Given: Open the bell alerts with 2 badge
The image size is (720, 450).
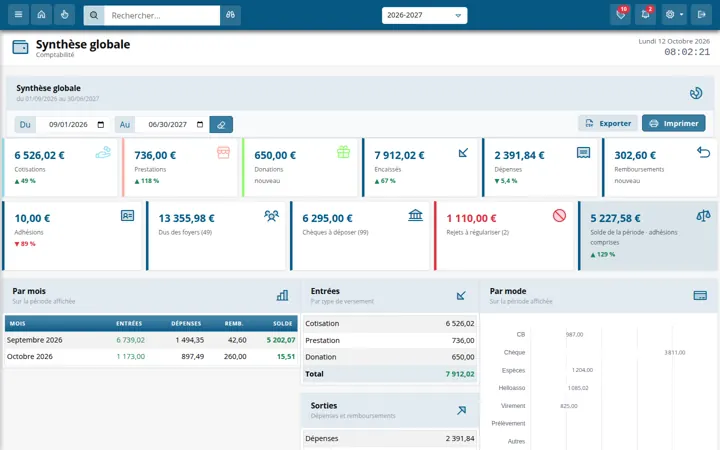Looking at the screenshot, I should (646, 15).
